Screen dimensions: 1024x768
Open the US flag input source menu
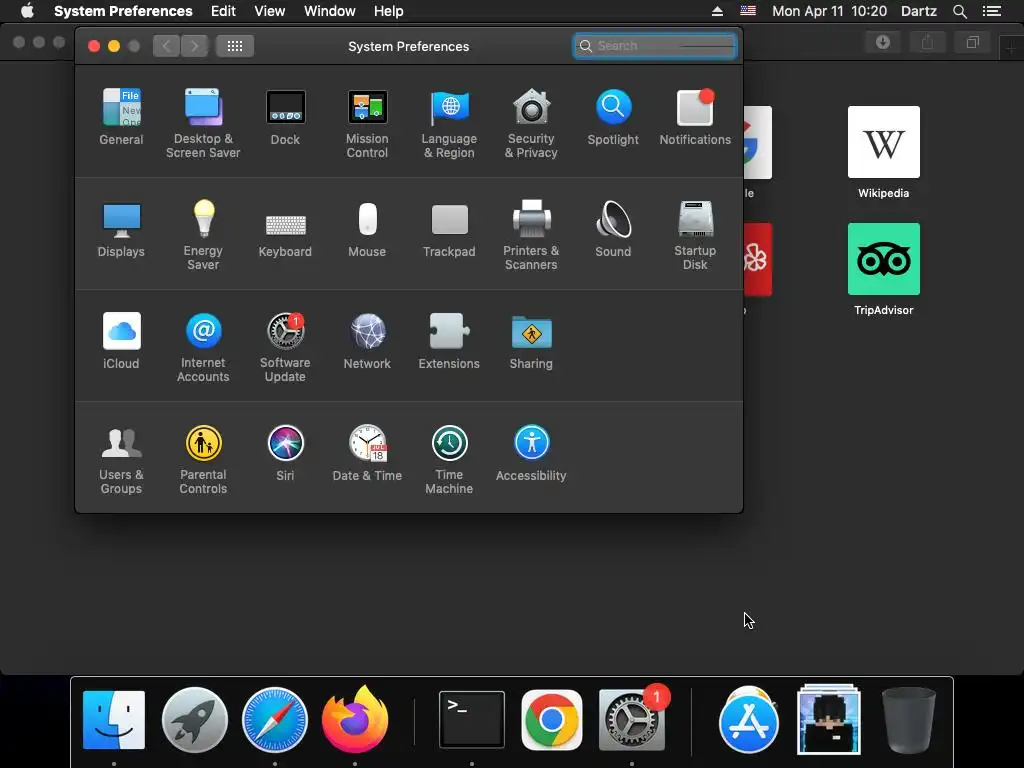click(x=748, y=10)
